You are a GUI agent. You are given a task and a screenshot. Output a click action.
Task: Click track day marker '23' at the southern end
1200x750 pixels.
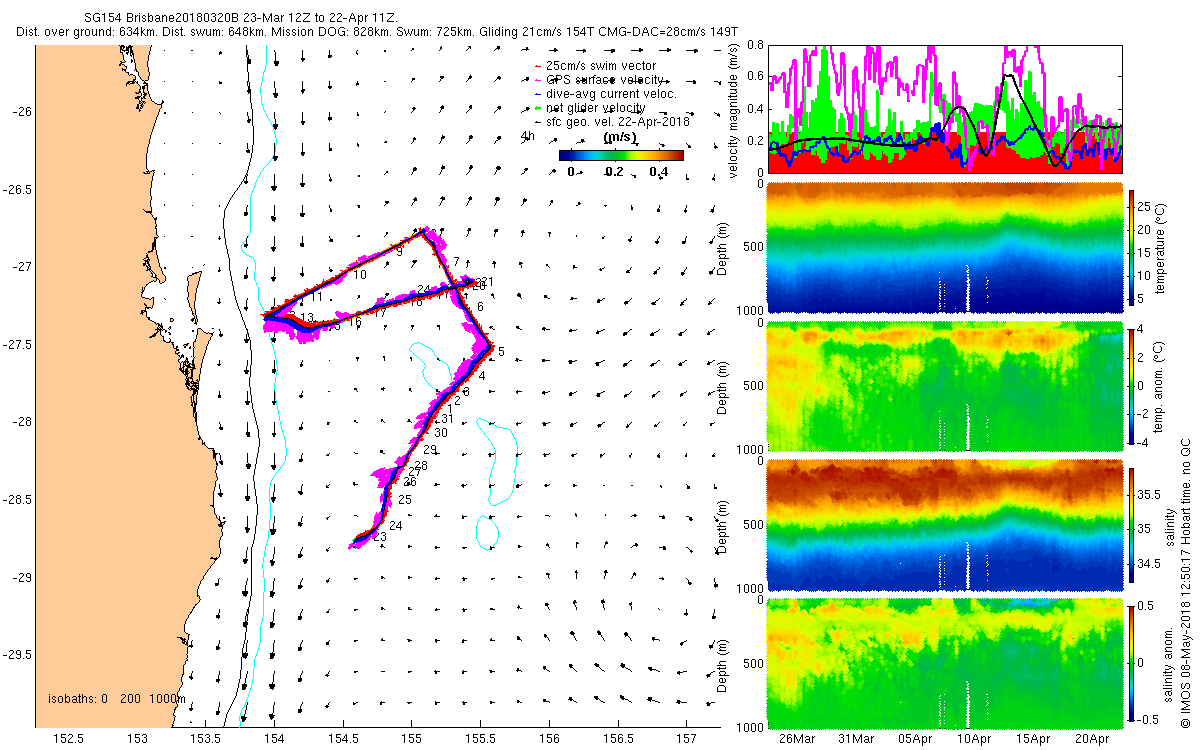(x=379, y=537)
